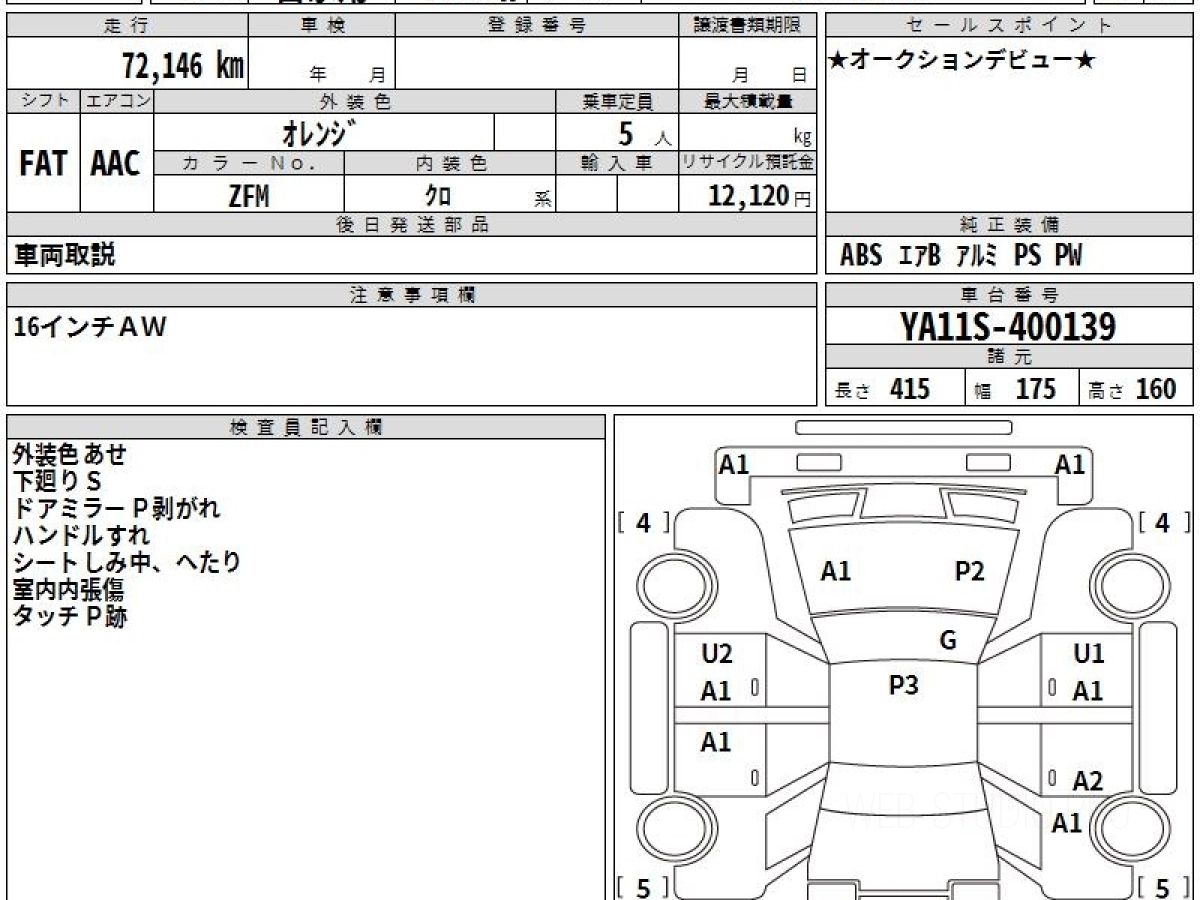Click the ★オークションデビュー★ sales point text
The width and height of the screenshot is (1200, 900).
click(x=962, y=61)
